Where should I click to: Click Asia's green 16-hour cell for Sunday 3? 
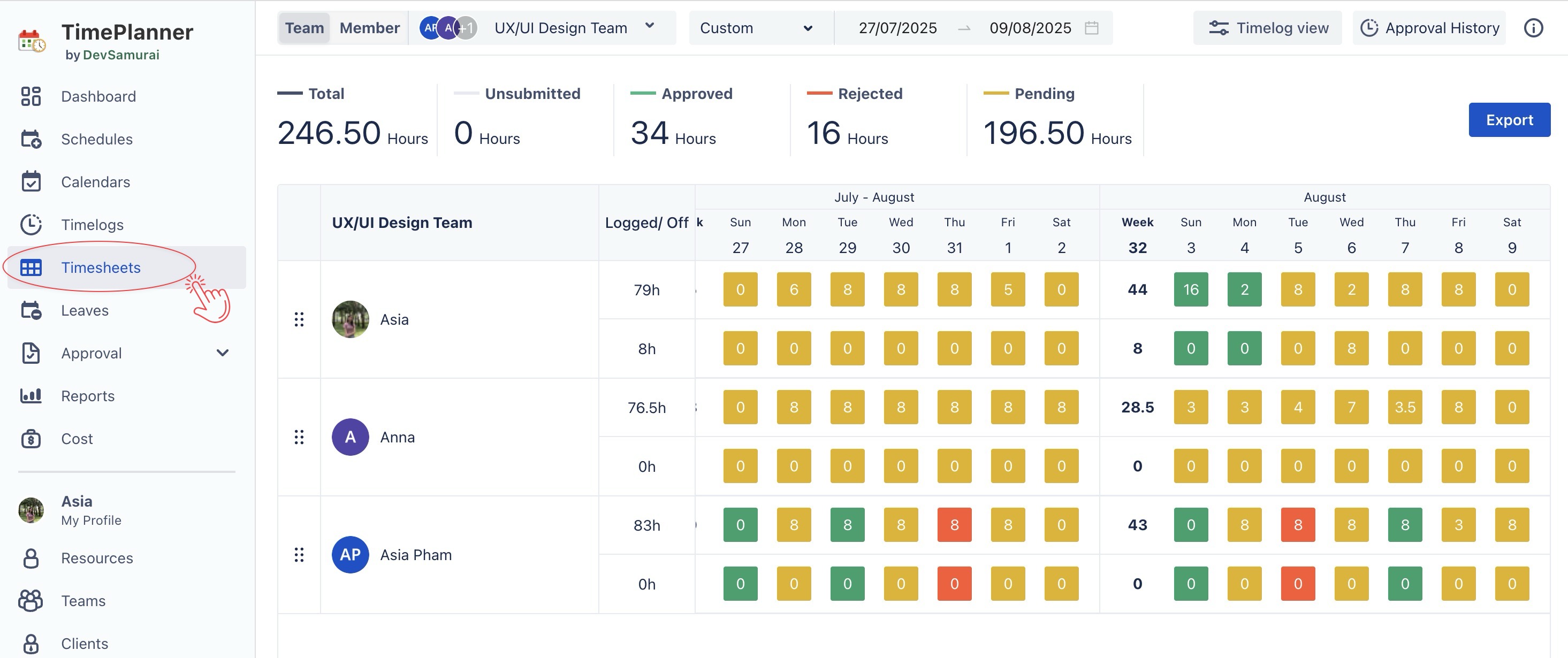point(1190,290)
